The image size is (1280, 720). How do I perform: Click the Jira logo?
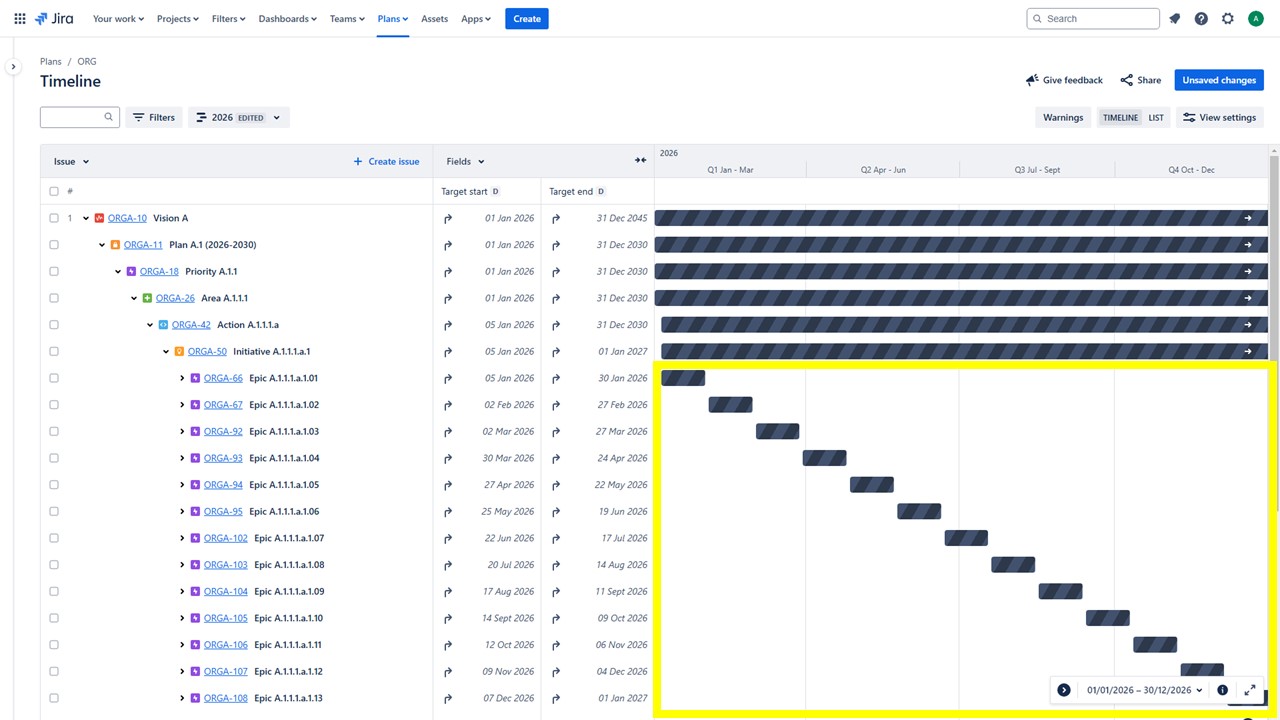tap(54, 19)
